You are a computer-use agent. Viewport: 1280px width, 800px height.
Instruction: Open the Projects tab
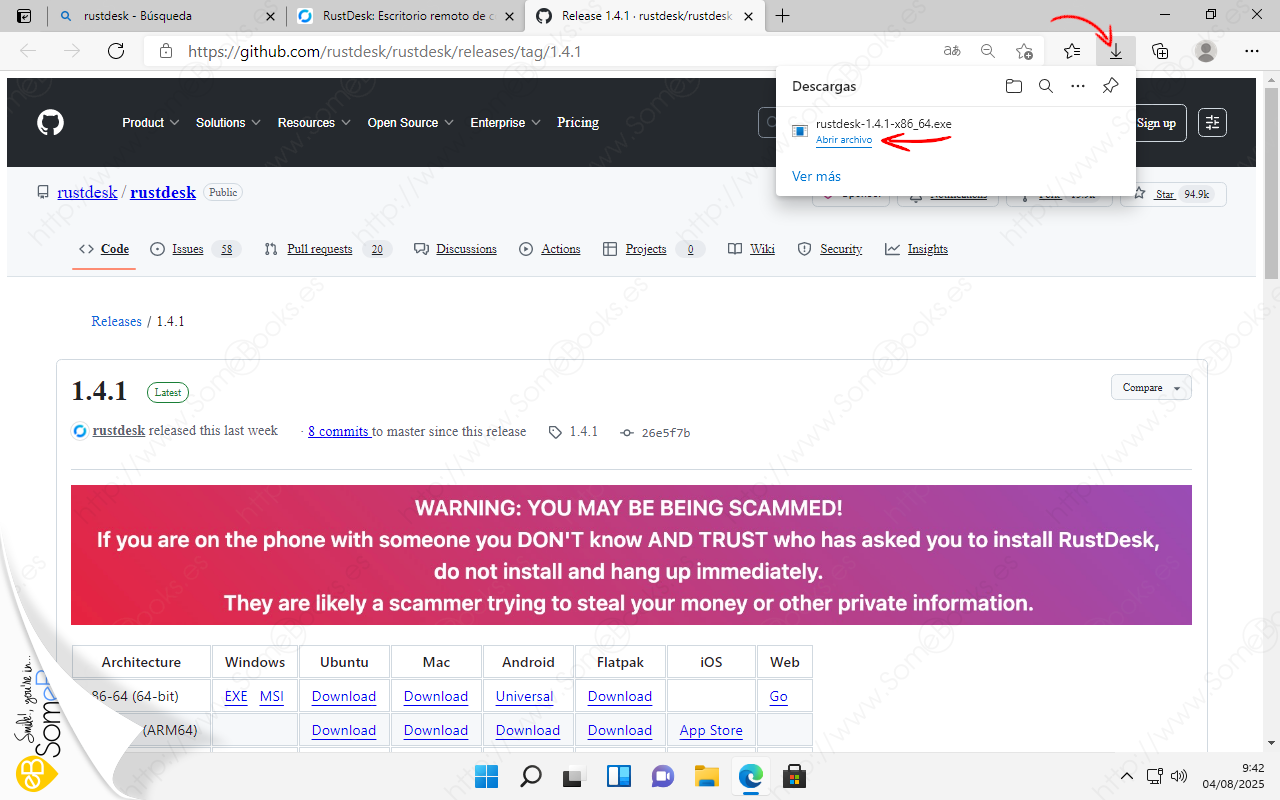pos(654,249)
